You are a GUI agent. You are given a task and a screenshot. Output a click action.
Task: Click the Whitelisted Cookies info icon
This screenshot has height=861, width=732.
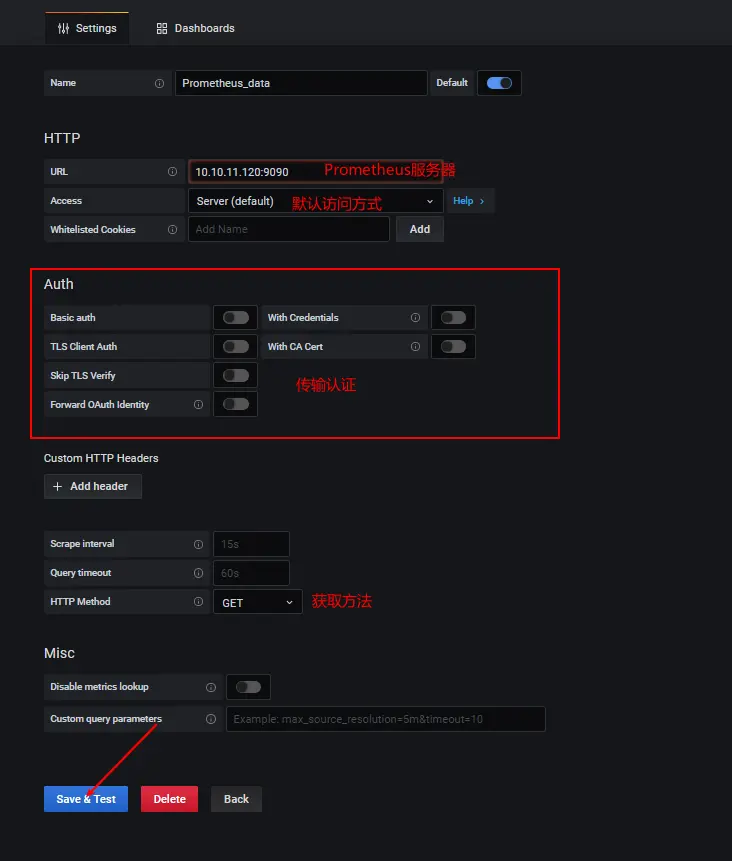(172, 230)
